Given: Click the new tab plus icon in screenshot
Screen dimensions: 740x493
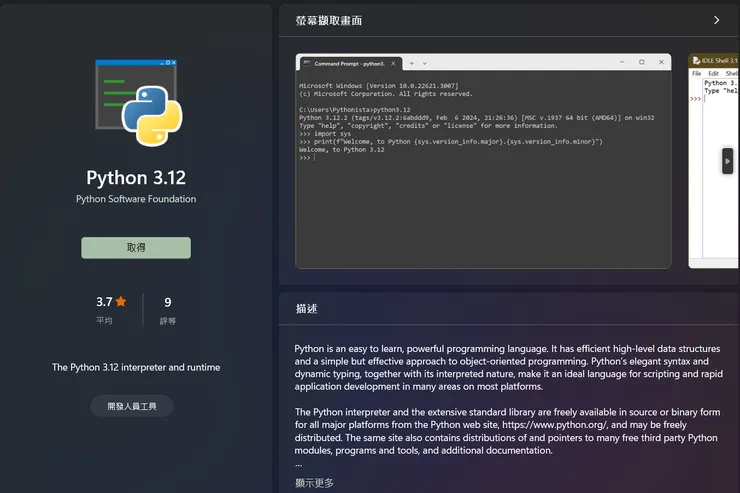Looking at the screenshot, I should [412, 63].
